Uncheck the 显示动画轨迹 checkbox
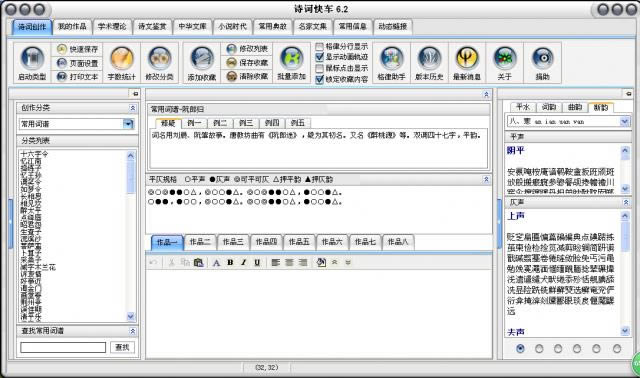The height and width of the screenshot is (378, 640). point(320,57)
